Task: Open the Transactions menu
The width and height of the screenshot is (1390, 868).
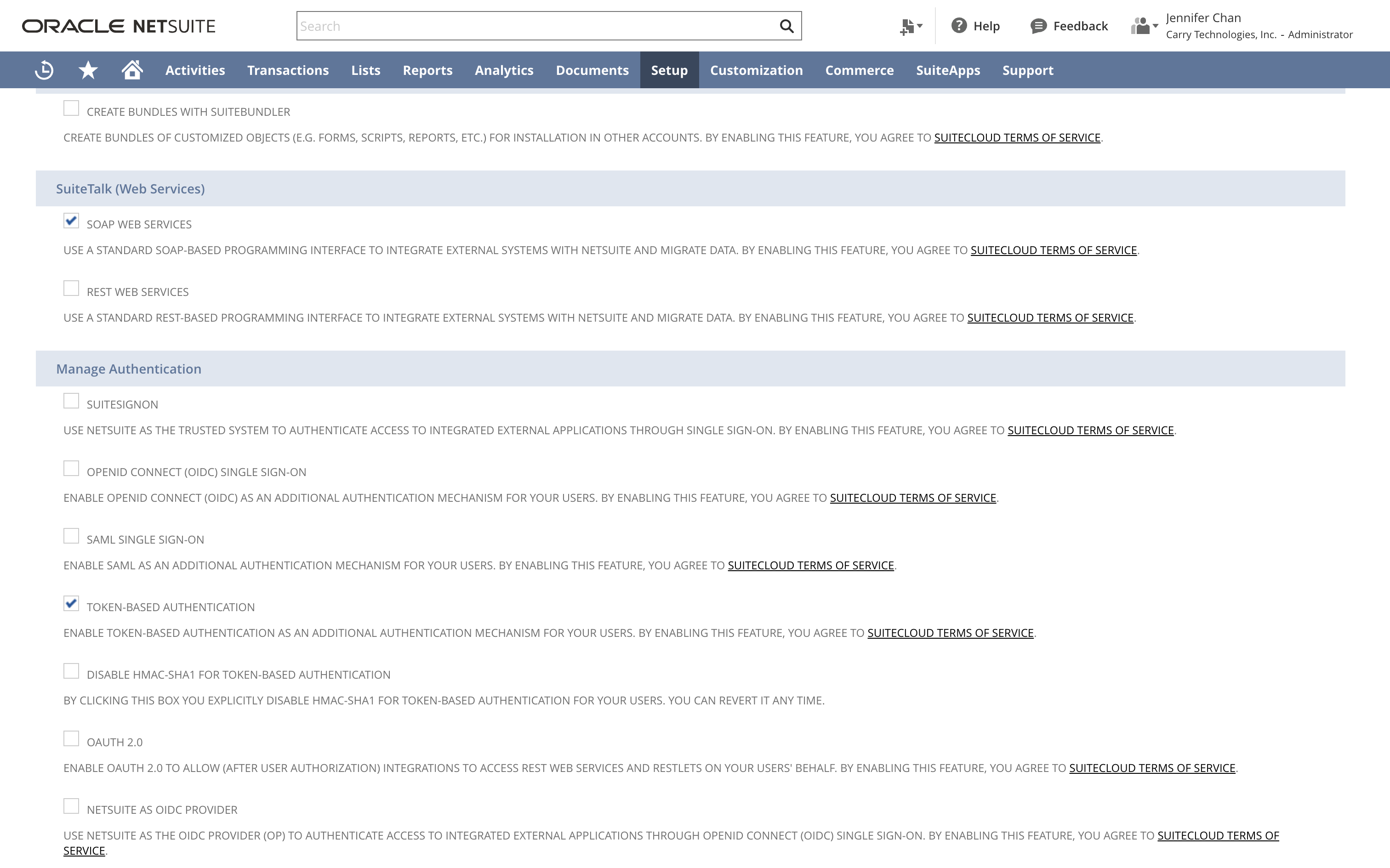Action: (x=288, y=69)
